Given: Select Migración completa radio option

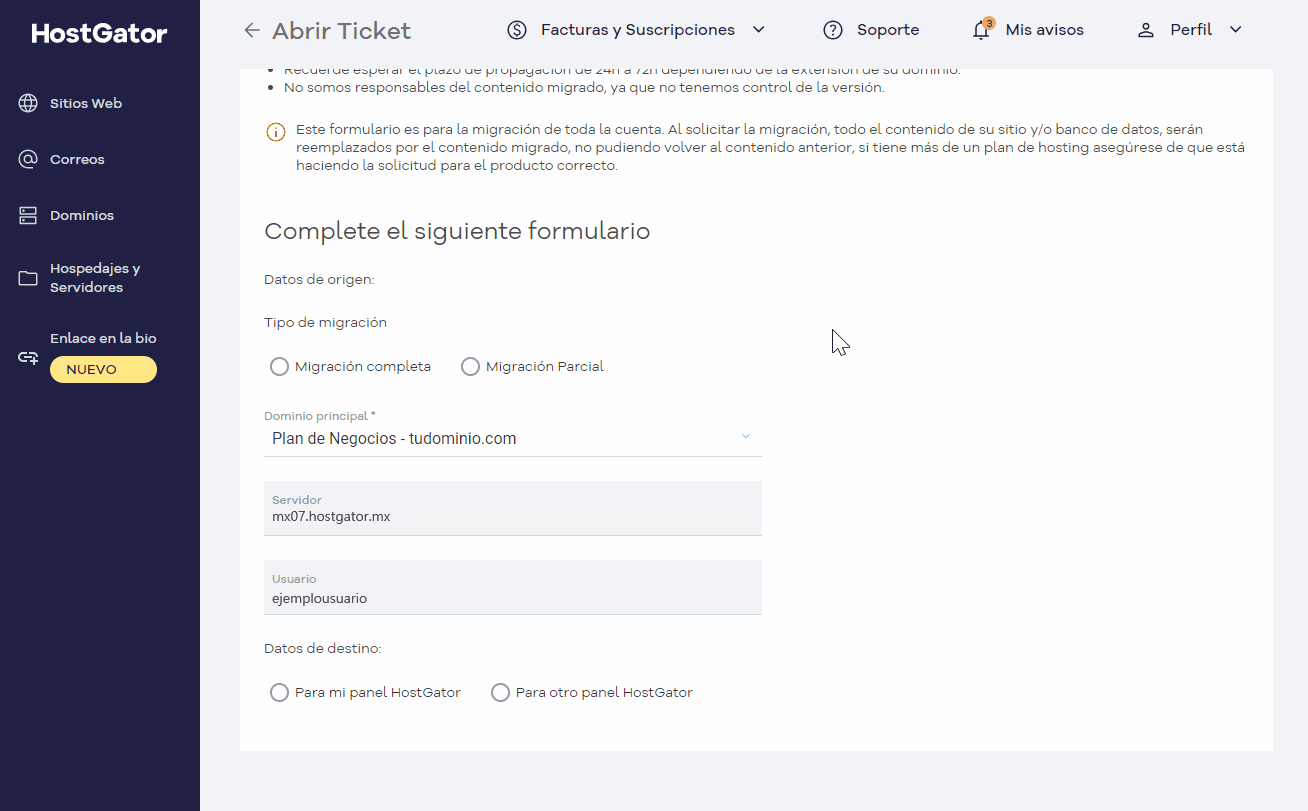Looking at the screenshot, I should 280,367.
